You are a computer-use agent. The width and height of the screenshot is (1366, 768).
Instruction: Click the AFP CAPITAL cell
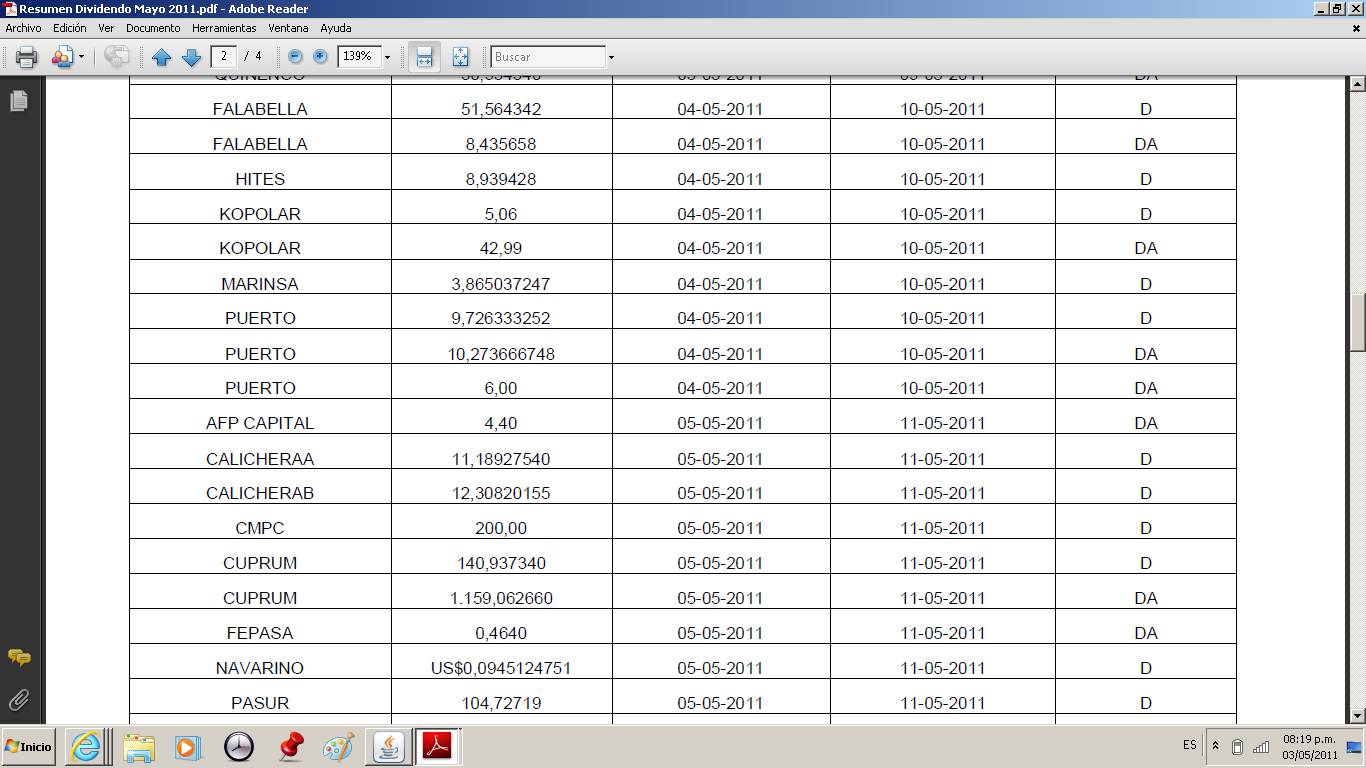pyautogui.click(x=260, y=423)
